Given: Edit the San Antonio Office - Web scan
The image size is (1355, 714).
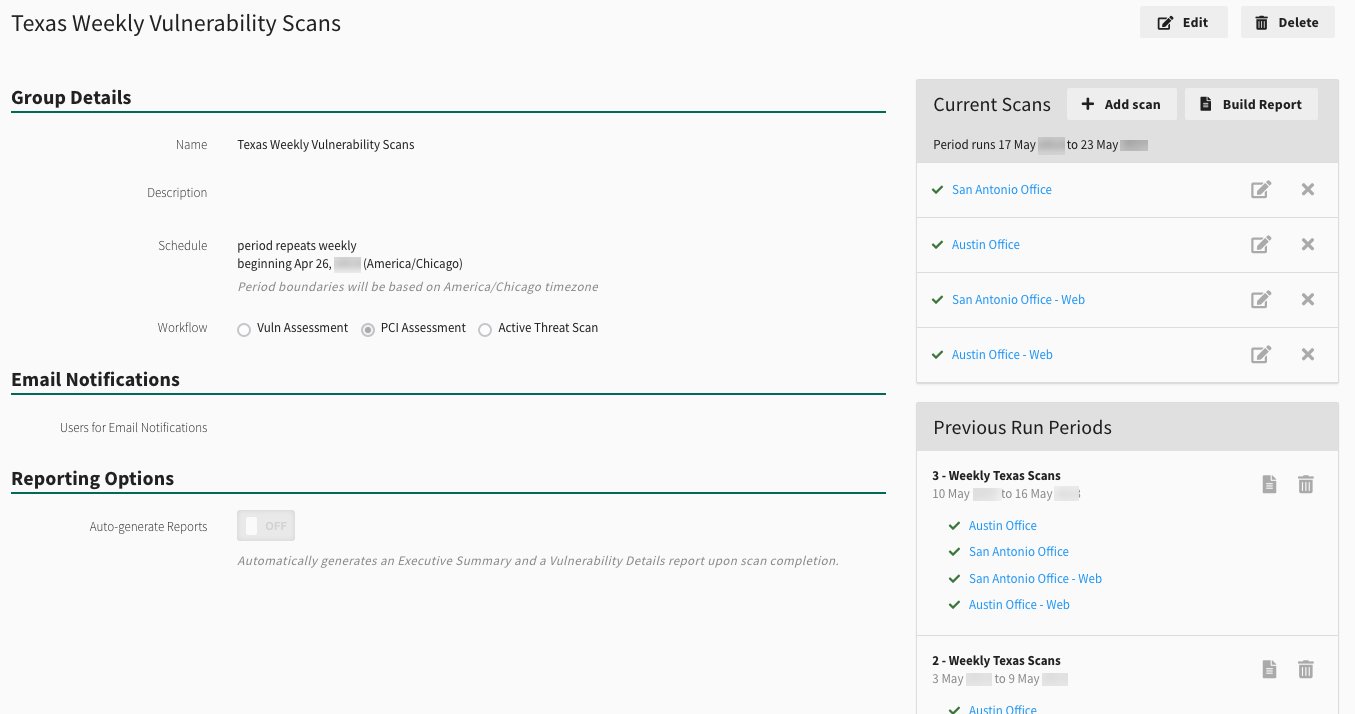Looking at the screenshot, I should coord(1261,300).
